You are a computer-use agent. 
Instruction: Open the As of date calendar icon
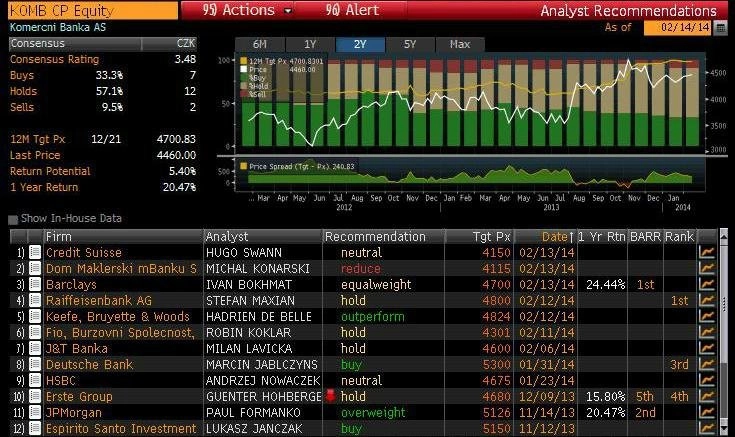pos(720,28)
